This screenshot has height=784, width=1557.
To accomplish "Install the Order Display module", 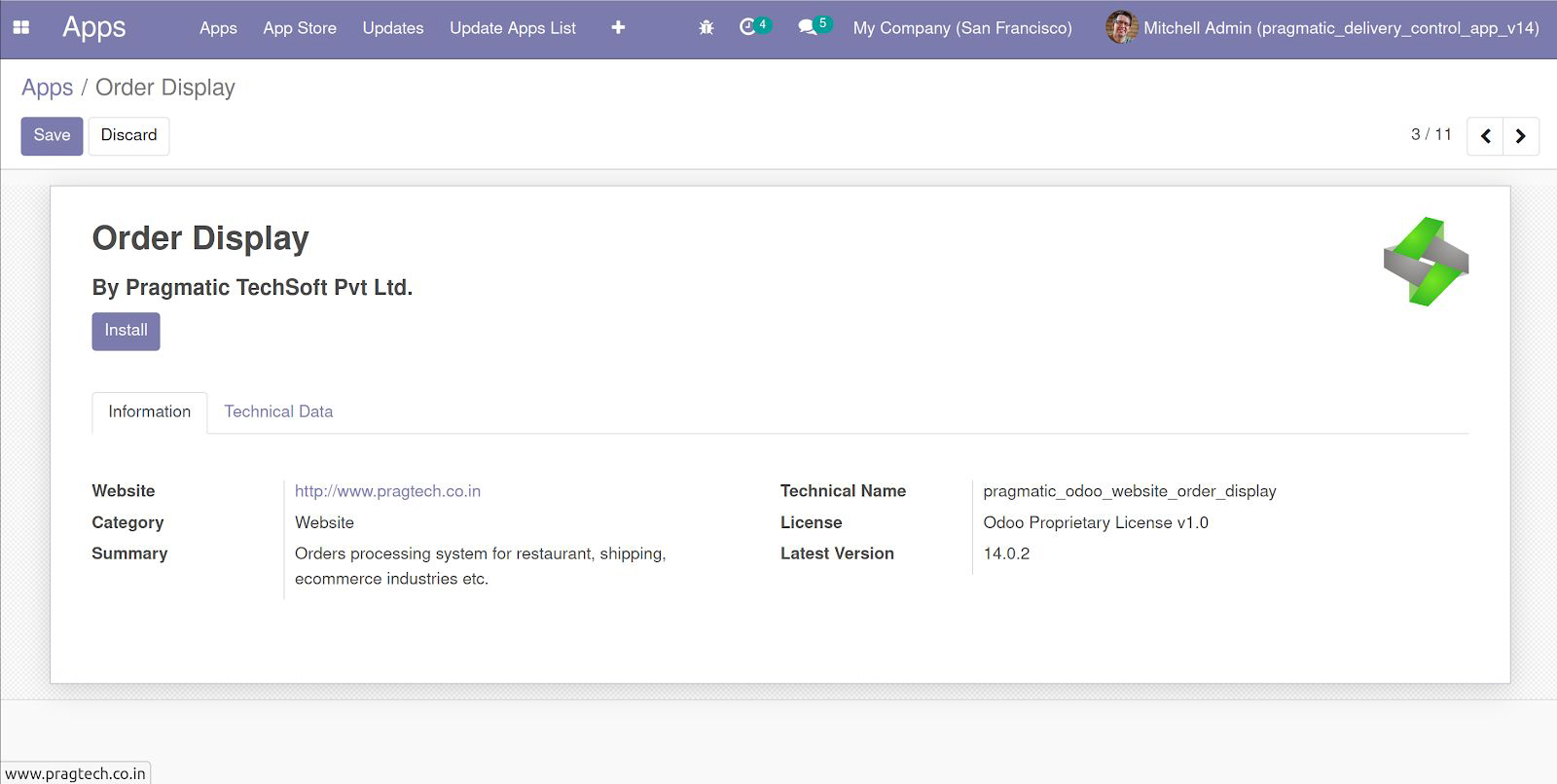I will pos(126,331).
